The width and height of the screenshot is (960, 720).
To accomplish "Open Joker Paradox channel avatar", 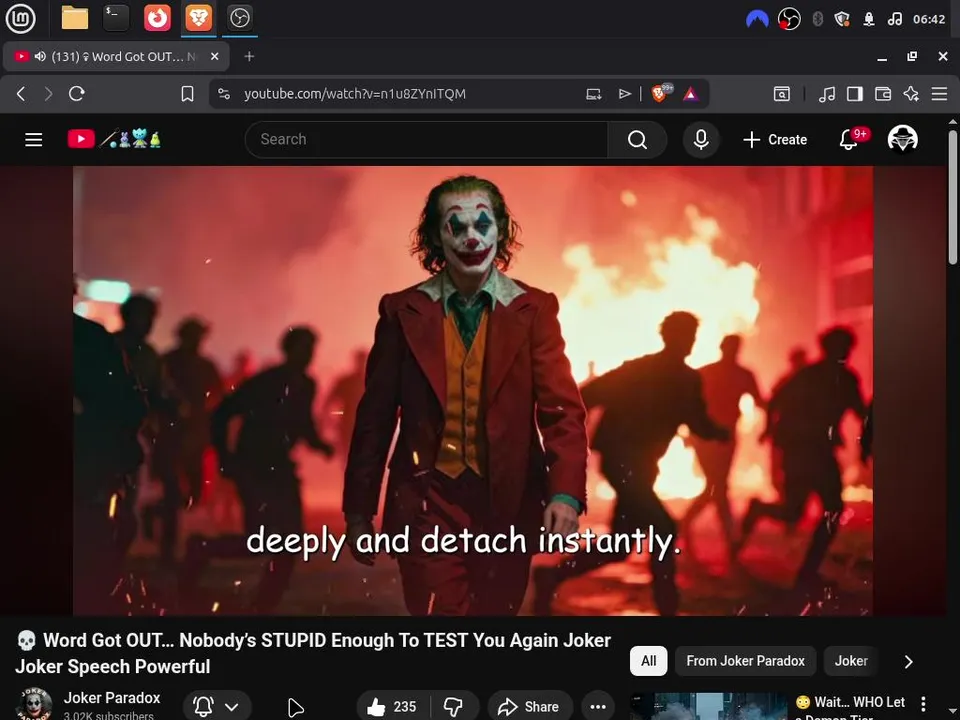I will (x=34, y=704).
